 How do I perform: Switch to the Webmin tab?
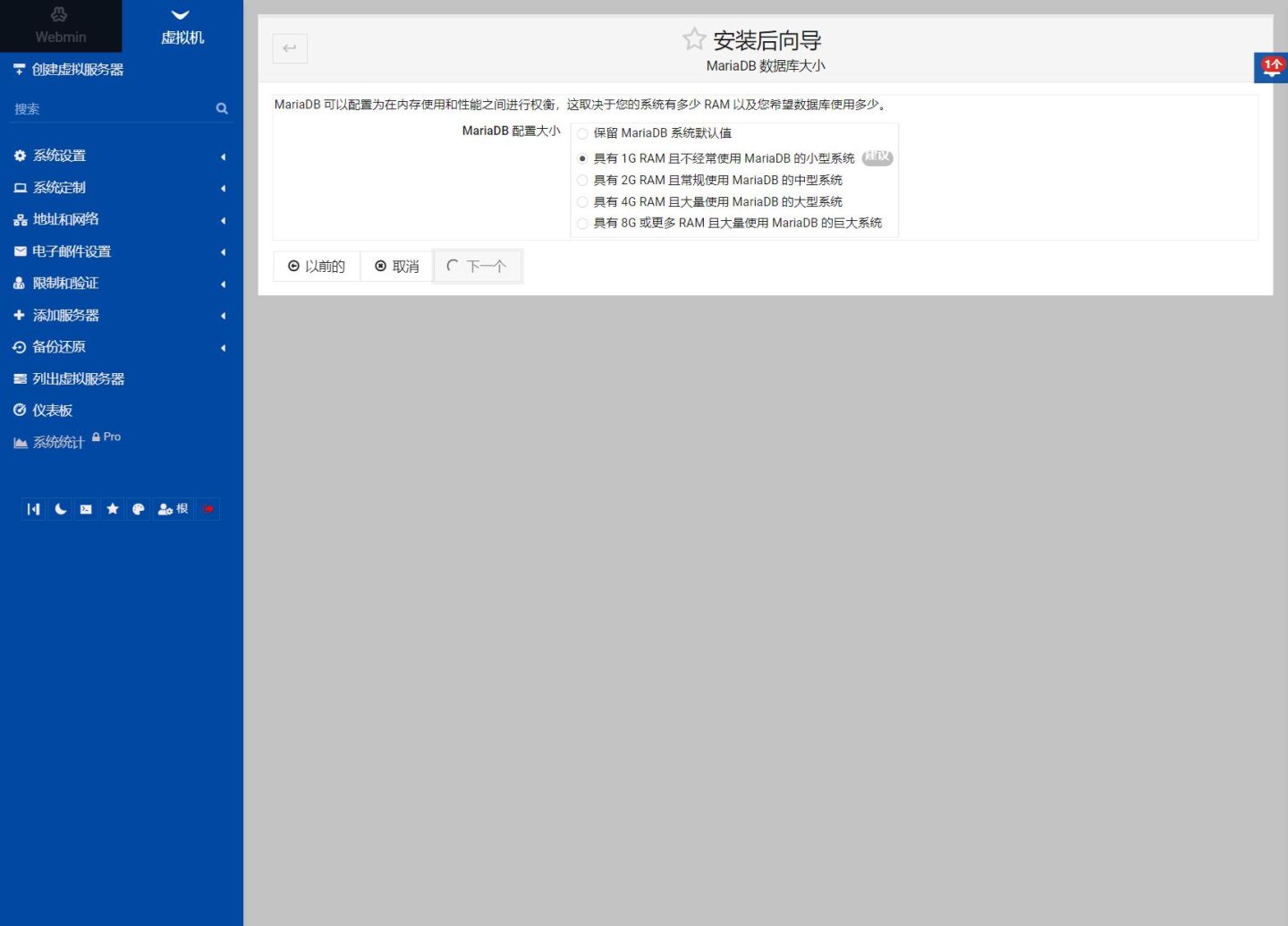(x=61, y=26)
